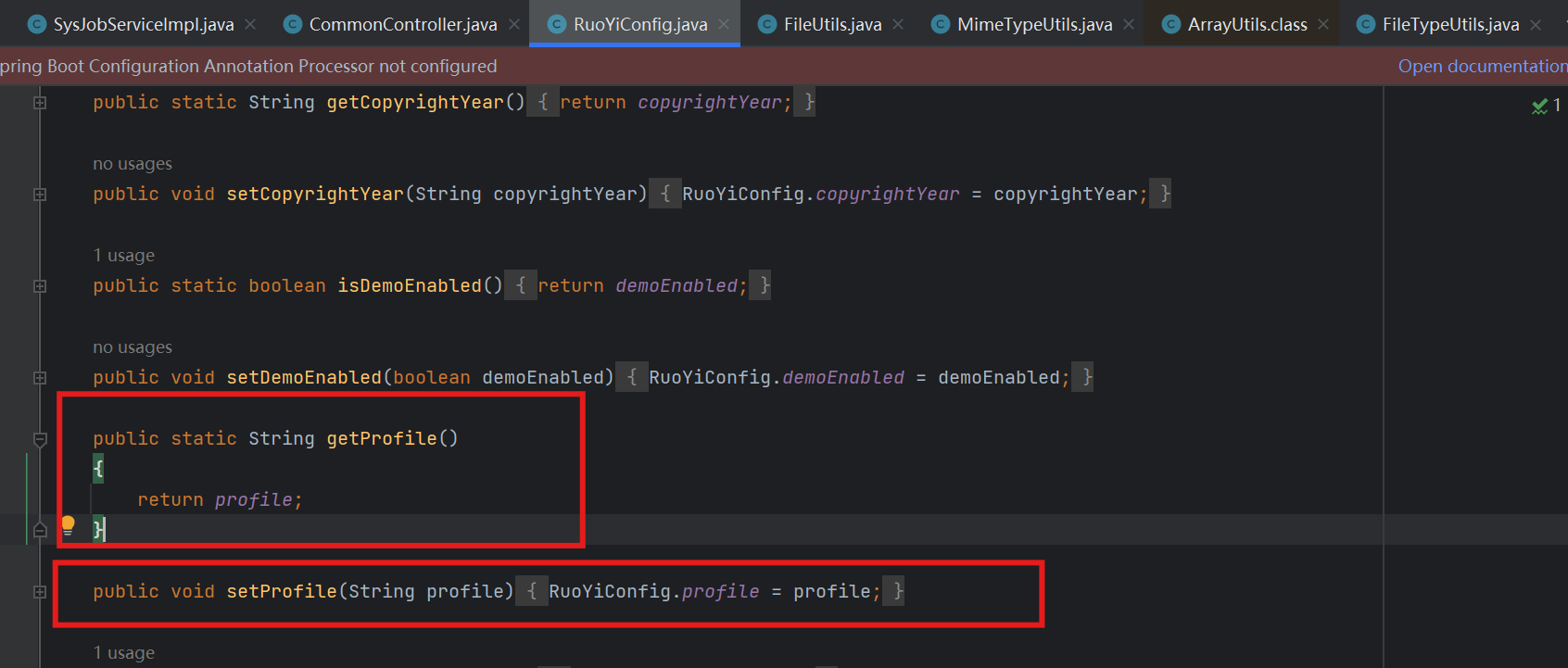Click the yellow lightbulb quick-fix icon

68,525
